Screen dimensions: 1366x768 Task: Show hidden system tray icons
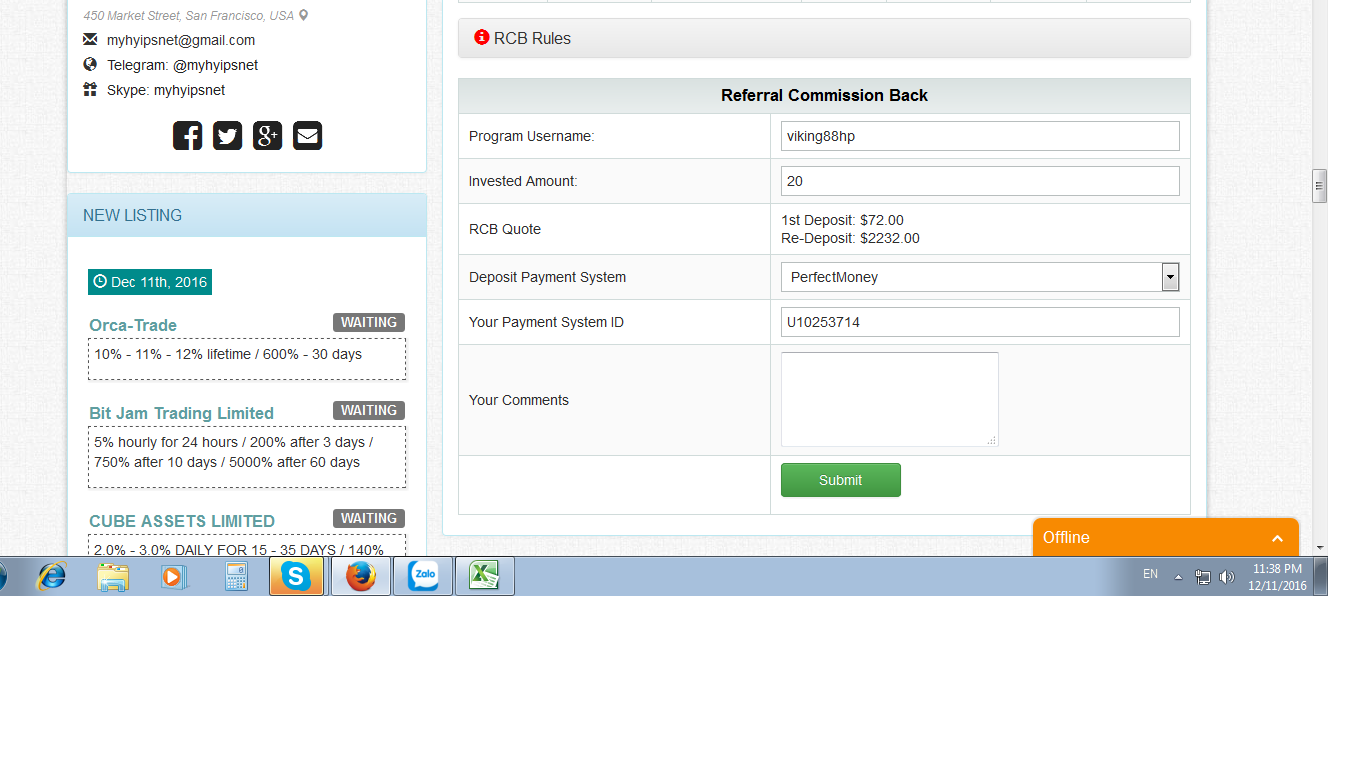pyautogui.click(x=1178, y=577)
